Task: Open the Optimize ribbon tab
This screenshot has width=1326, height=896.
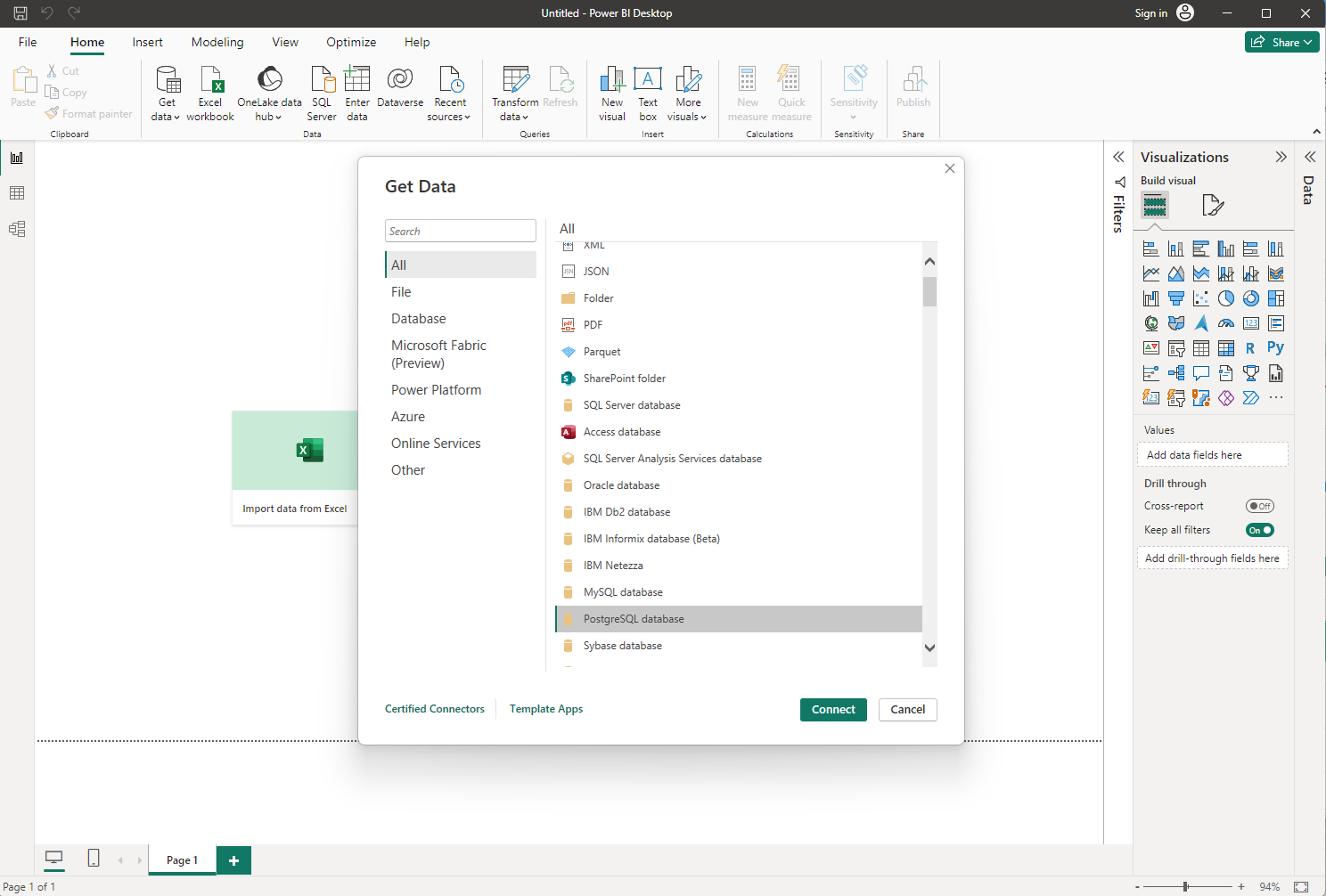Action: pos(351,42)
